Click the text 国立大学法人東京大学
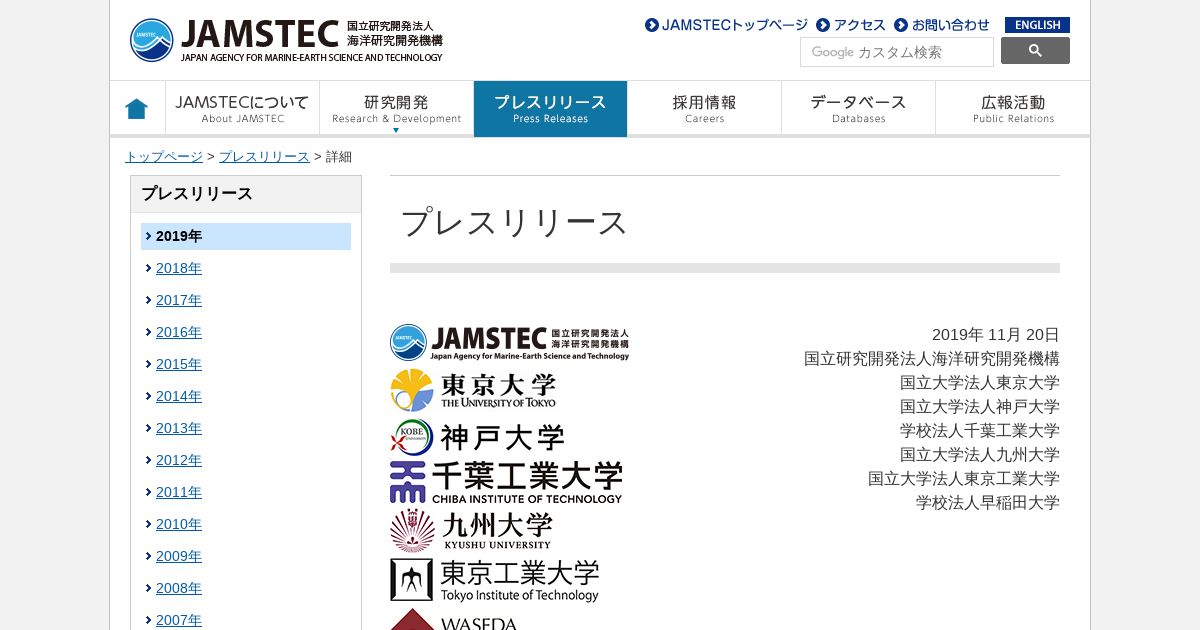 [980, 383]
